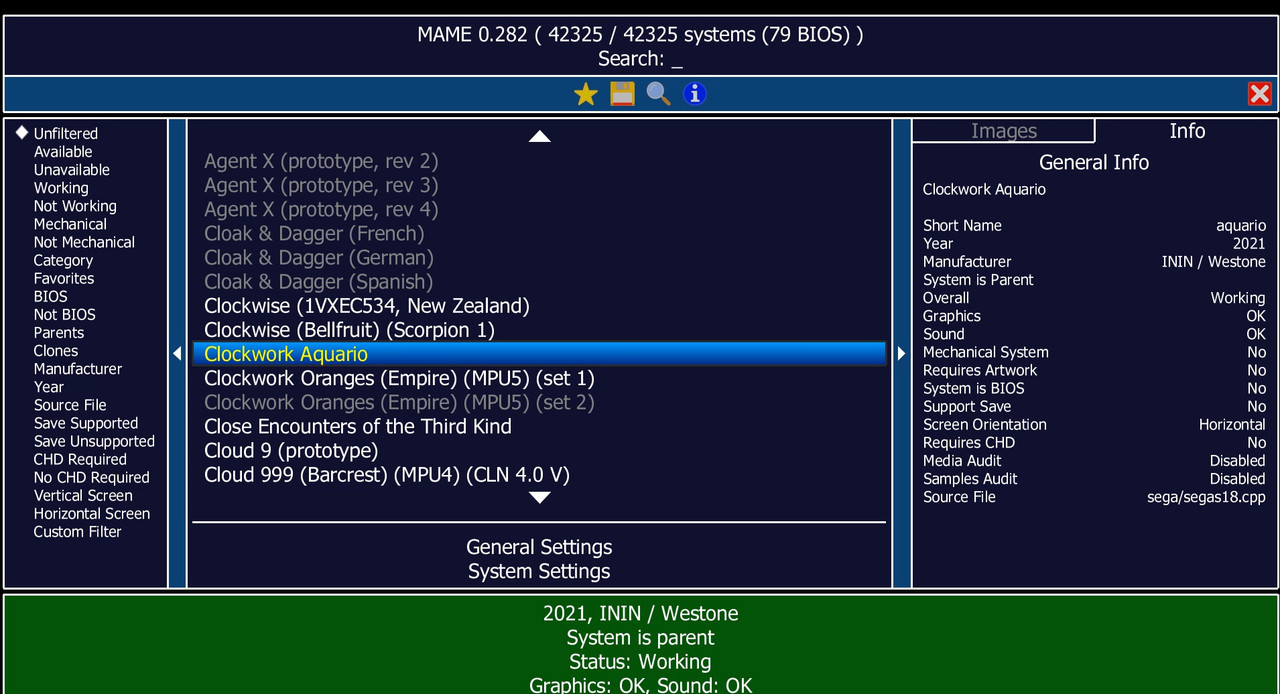The width and height of the screenshot is (1280, 694).
Task: Choose the Clones filter
Action: [x=56, y=351]
